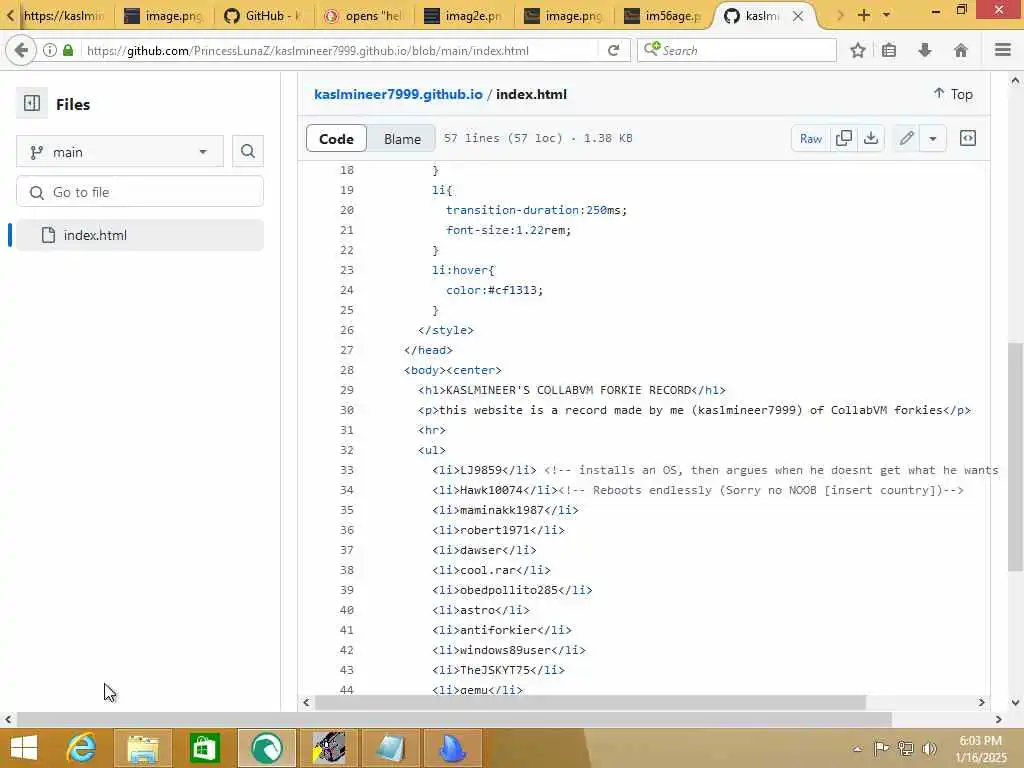Click line number 29

347,390
